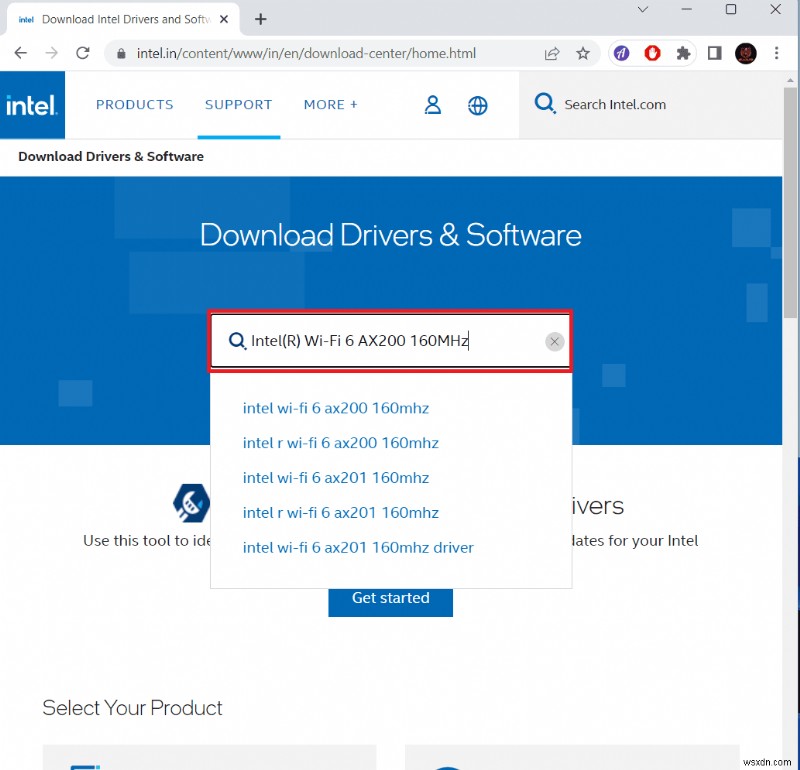Close the Download Intel Drivers tab
800x770 pixels.
pos(223,19)
